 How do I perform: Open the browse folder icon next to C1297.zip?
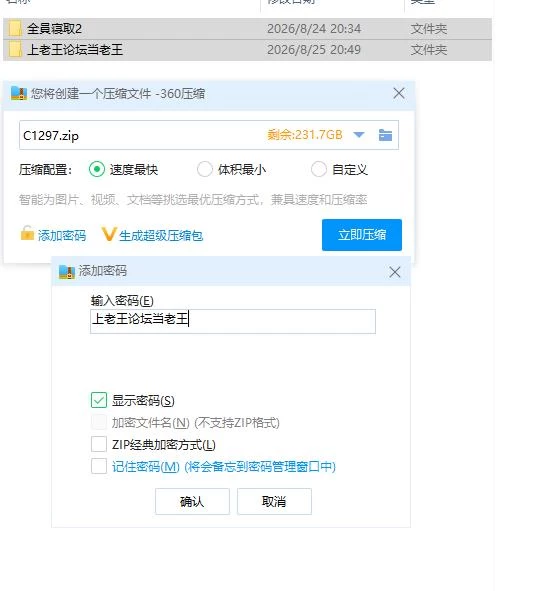pyautogui.click(x=385, y=135)
